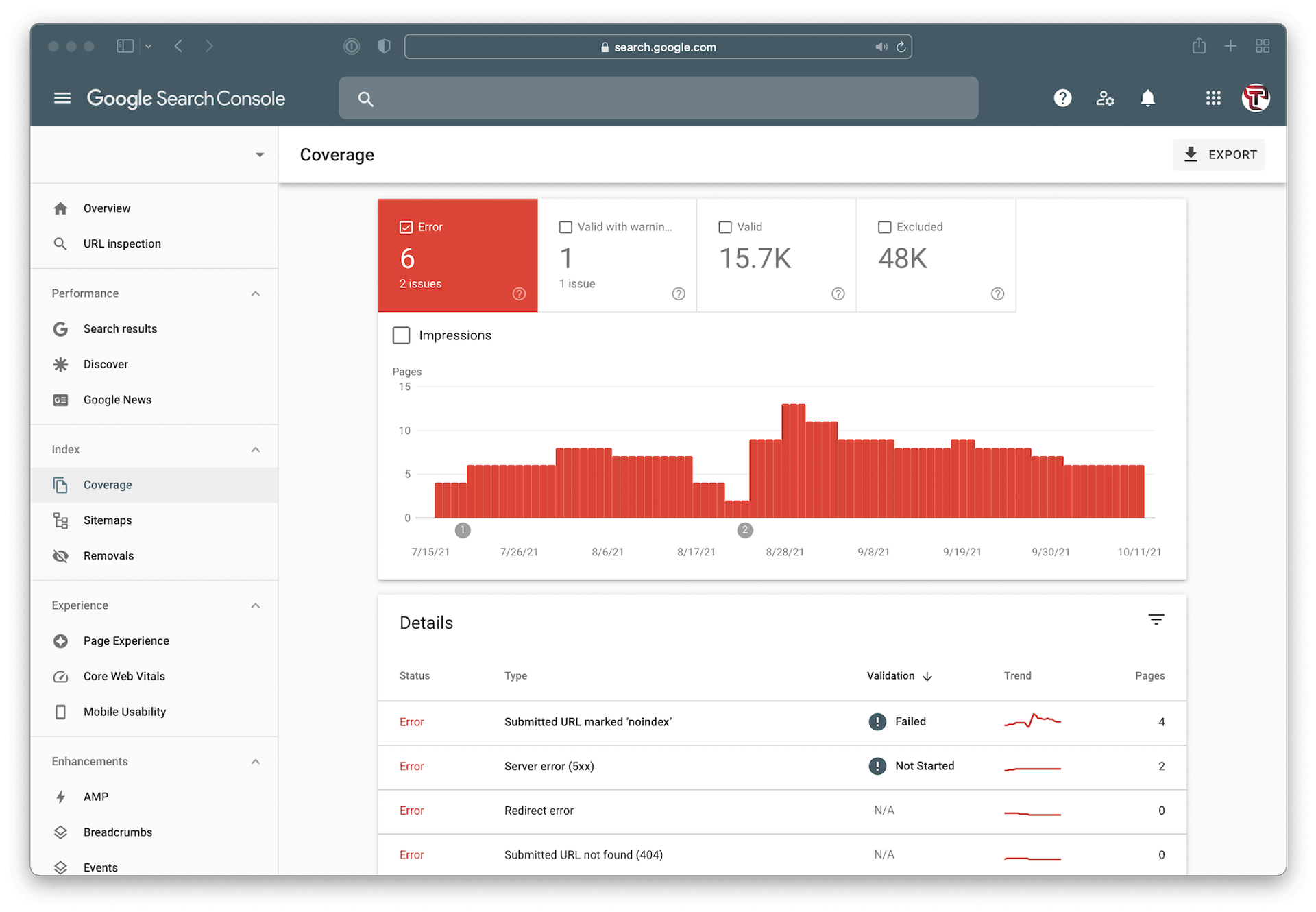Click the help question mark icon
This screenshot has height=912, width=1316.
point(1062,98)
